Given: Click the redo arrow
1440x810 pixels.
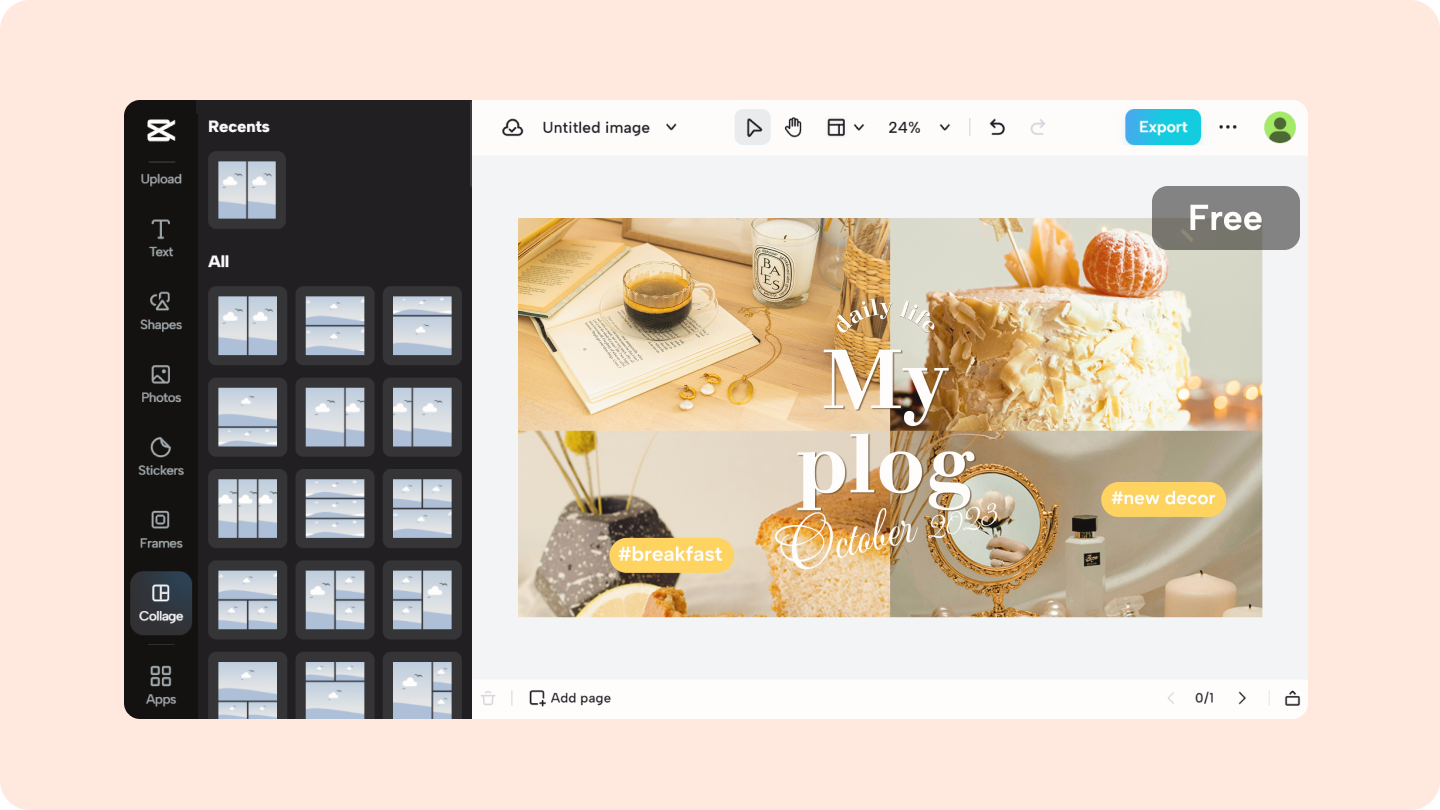Looking at the screenshot, I should coord(1038,127).
